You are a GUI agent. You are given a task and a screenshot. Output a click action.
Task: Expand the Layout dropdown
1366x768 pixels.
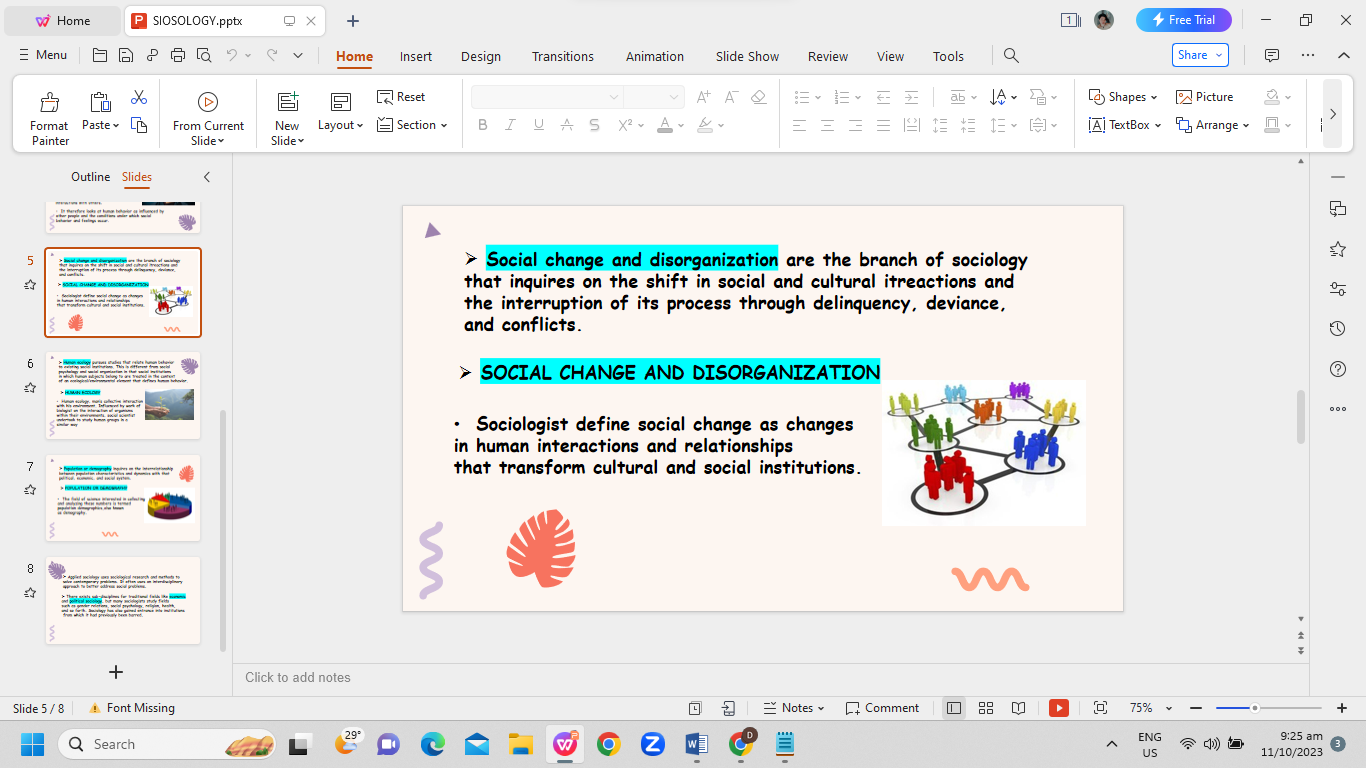[x=340, y=125]
